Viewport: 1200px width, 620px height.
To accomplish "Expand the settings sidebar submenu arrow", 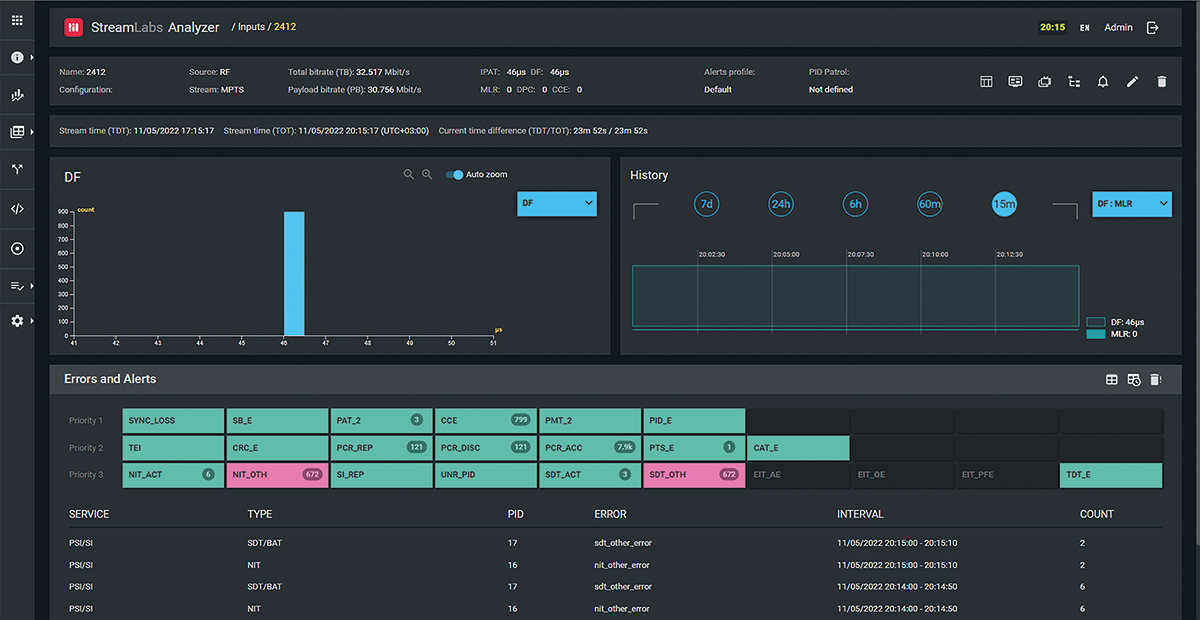I will tap(32, 321).
